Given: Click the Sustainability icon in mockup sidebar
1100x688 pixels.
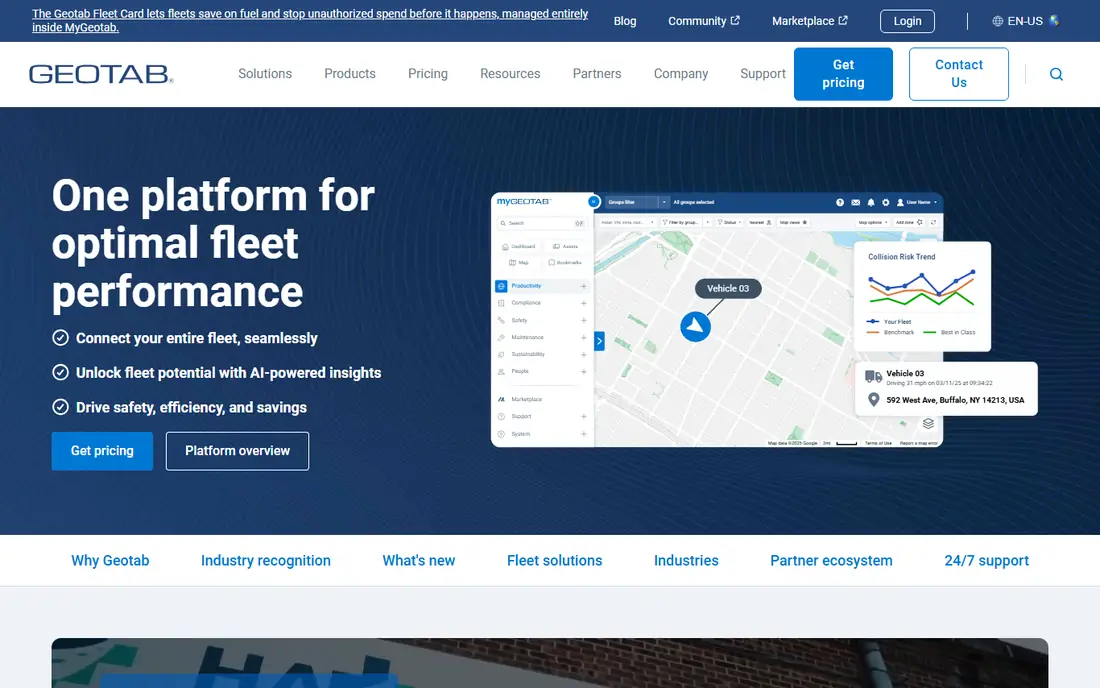Looking at the screenshot, I should point(501,354).
